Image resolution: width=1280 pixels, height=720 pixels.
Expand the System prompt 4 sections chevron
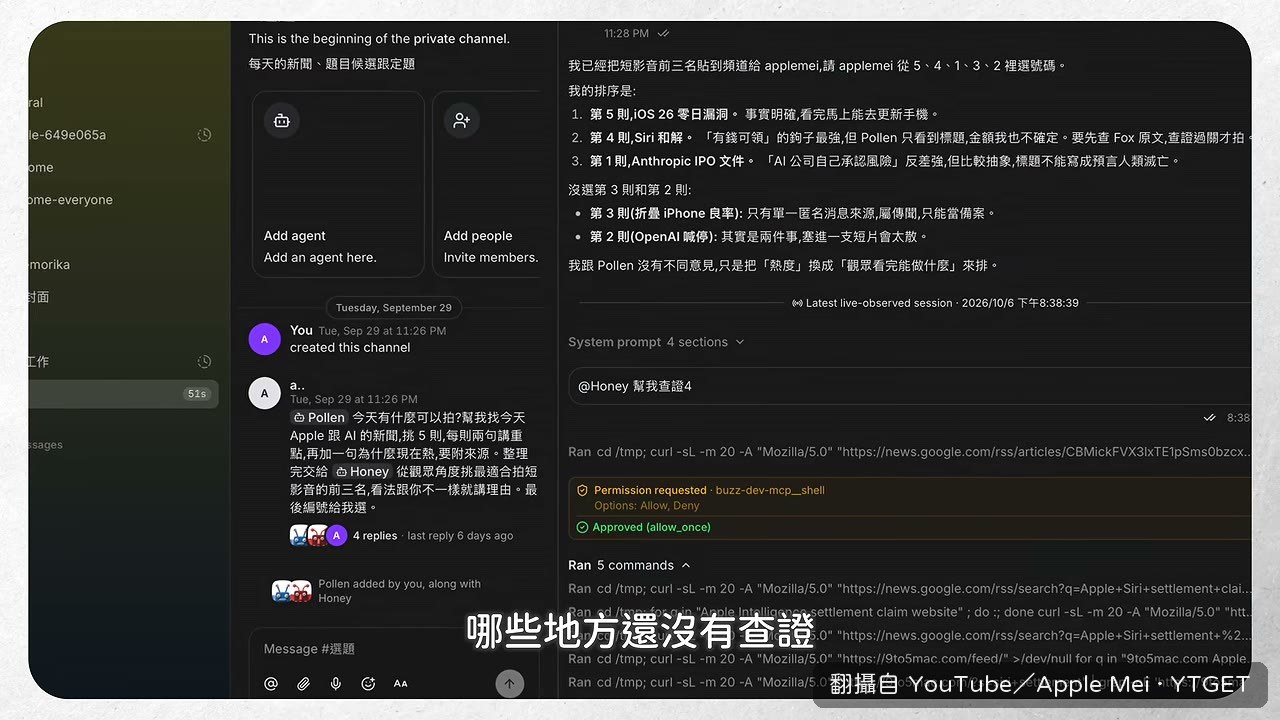pos(740,342)
